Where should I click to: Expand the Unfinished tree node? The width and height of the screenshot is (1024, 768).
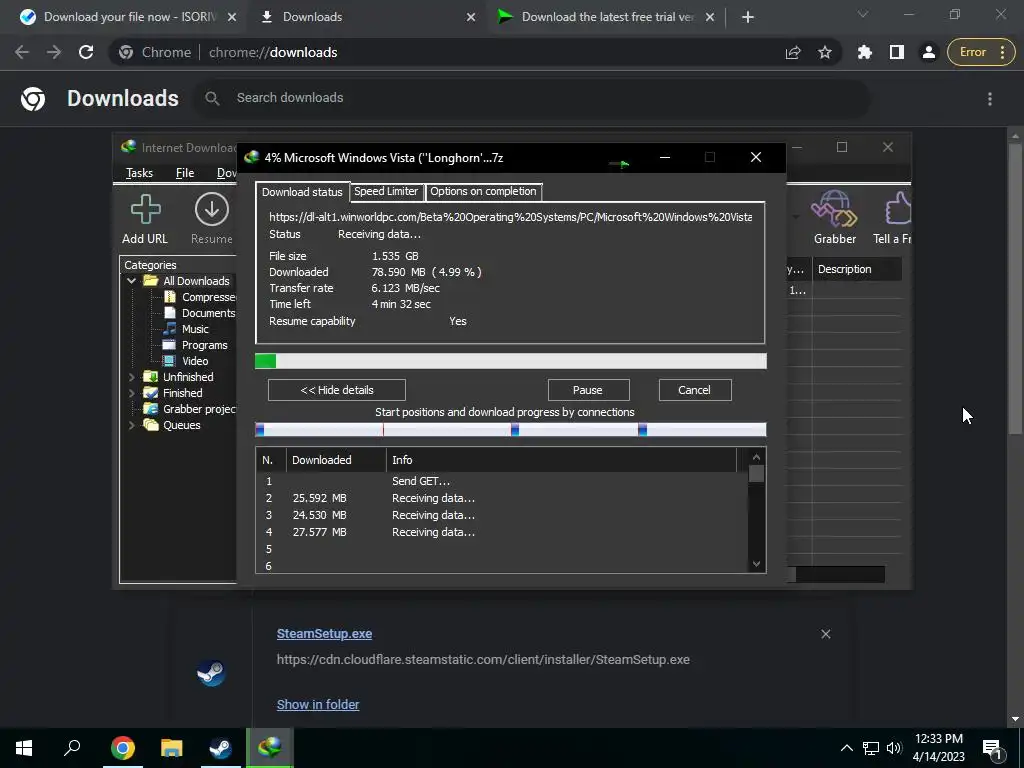pos(131,377)
